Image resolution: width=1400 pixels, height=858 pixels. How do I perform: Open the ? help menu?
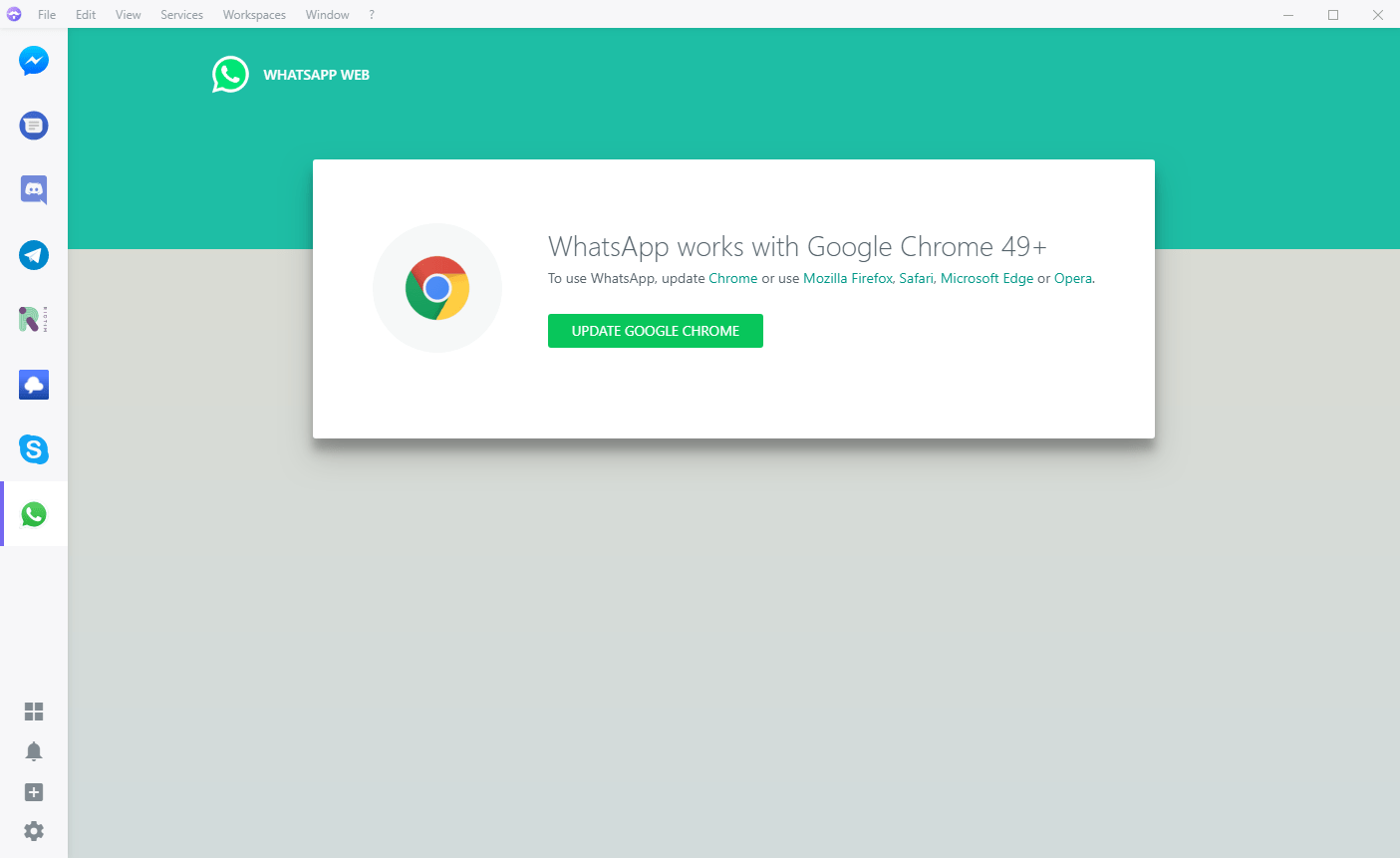tap(372, 15)
